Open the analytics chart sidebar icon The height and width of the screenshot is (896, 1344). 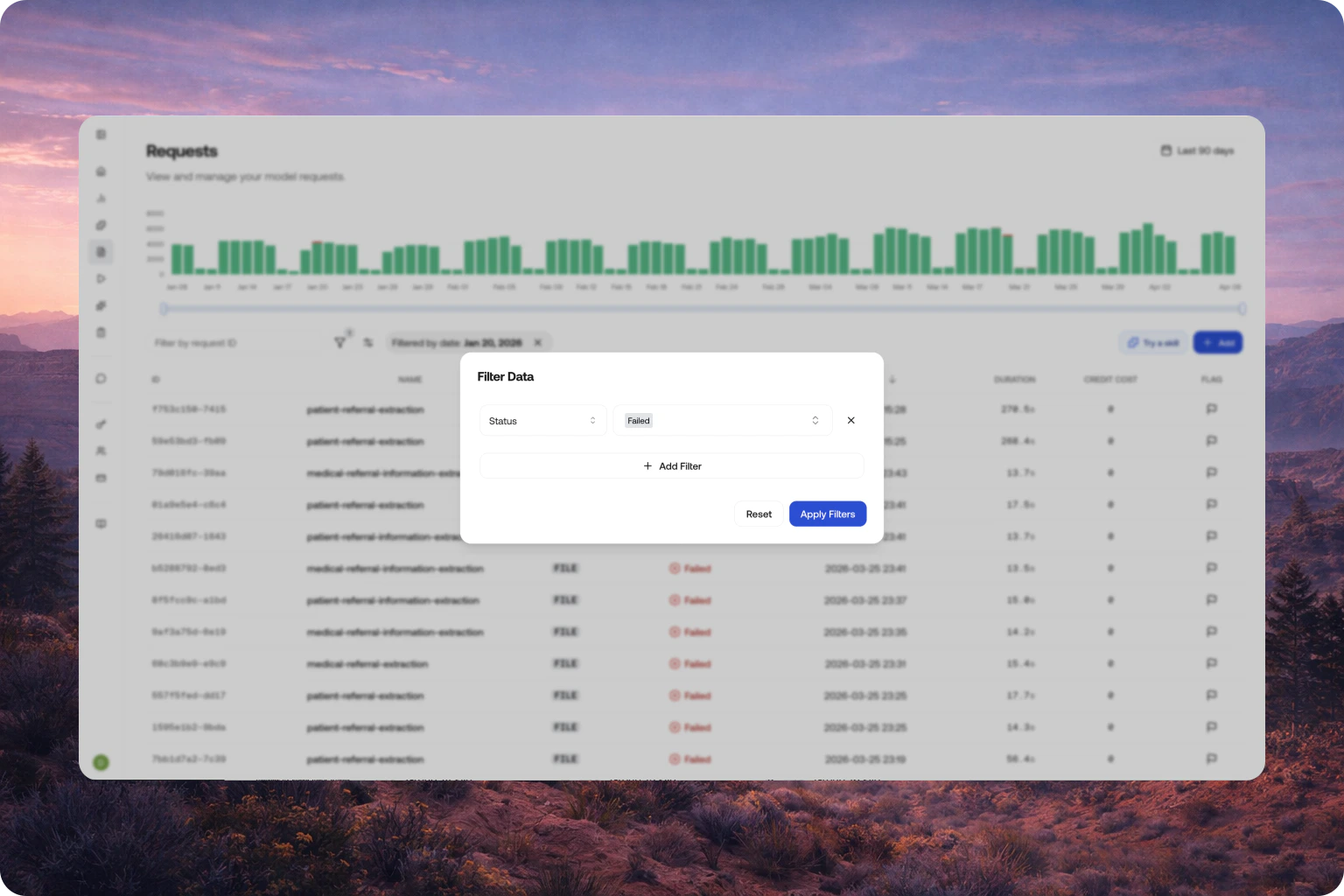point(101,199)
